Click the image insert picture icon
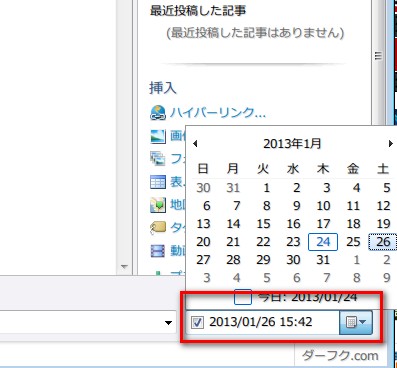The height and width of the screenshot is (368, 397). click(158, 136)
